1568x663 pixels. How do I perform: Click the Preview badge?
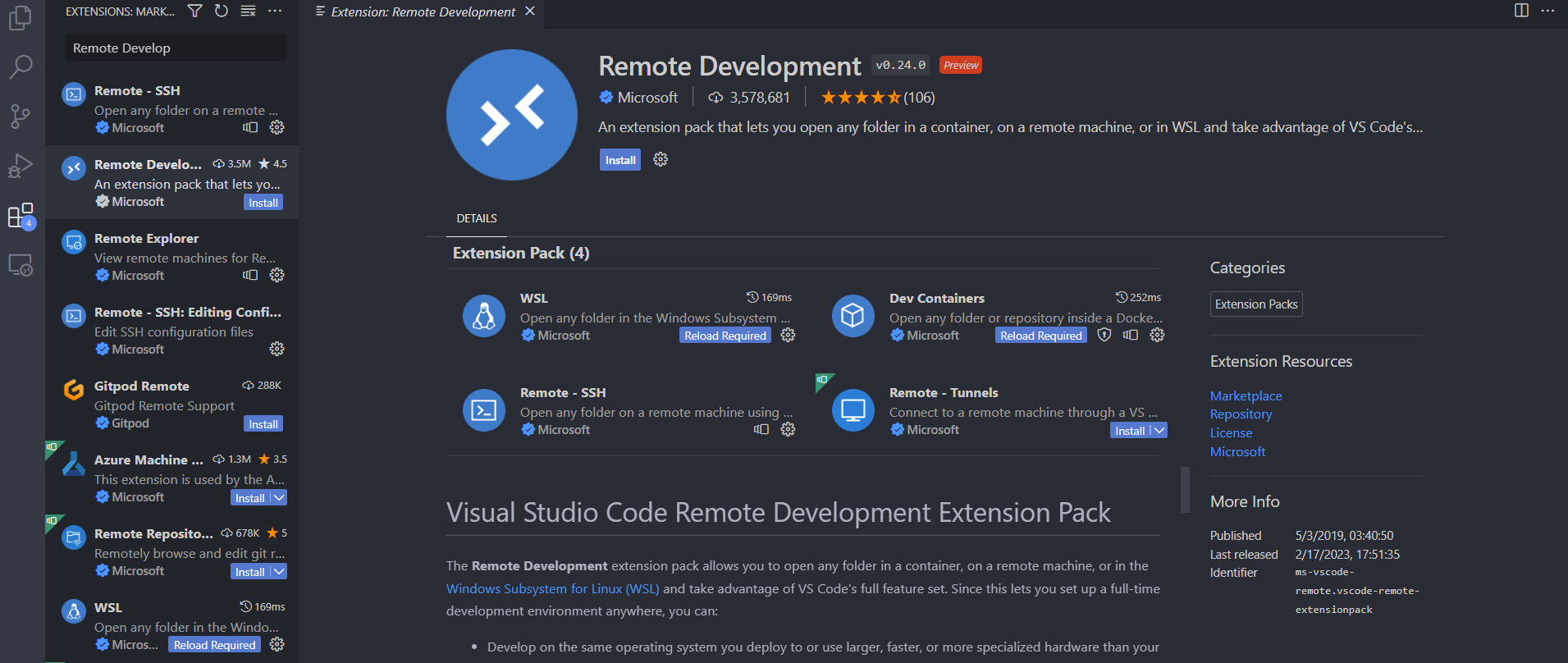pos(960,66)
